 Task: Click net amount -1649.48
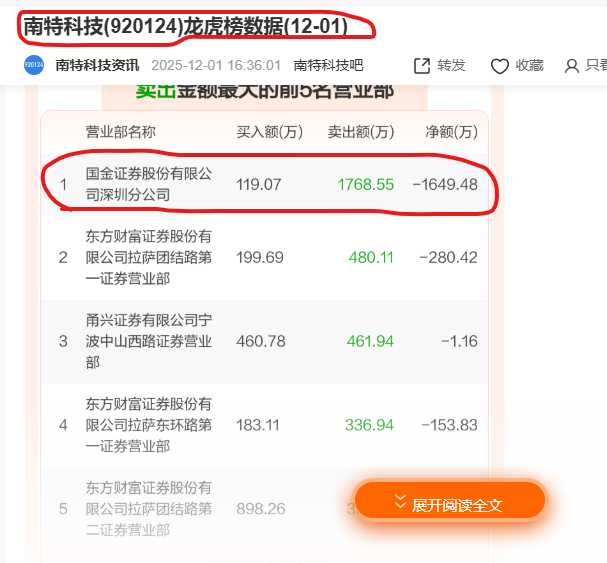click(x=445, y=184)
